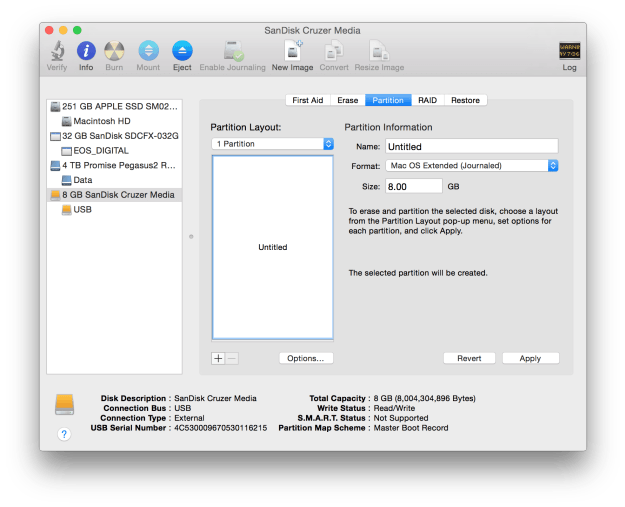Click the partition Name field
The width and height of the screenshot is (625, 507).
472,147
